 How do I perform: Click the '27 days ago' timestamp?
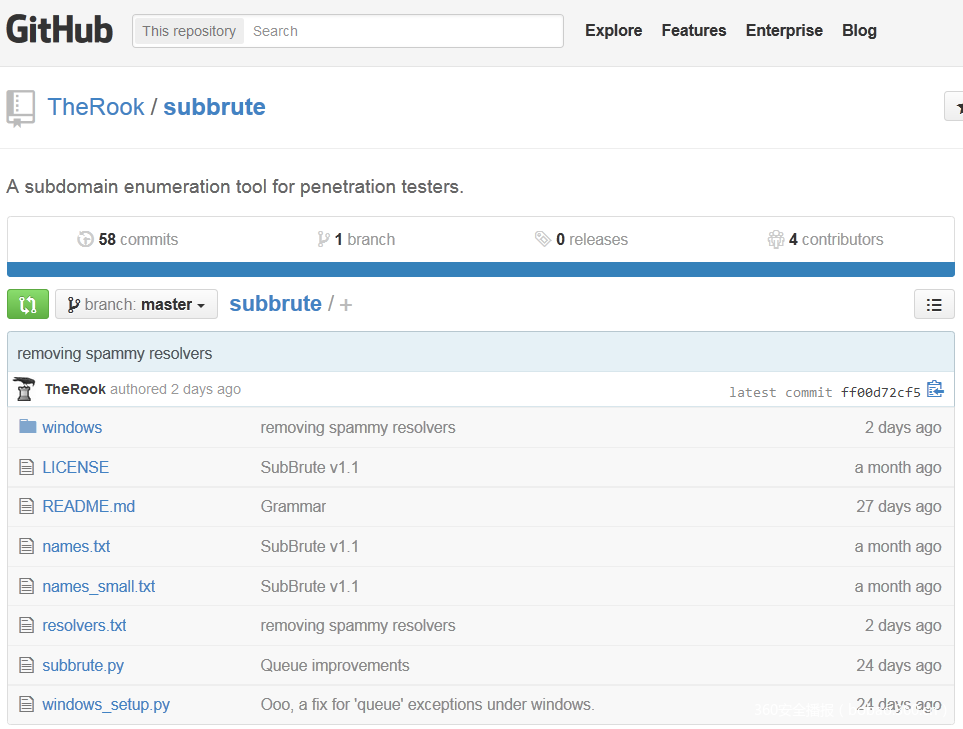coord(899,506)
